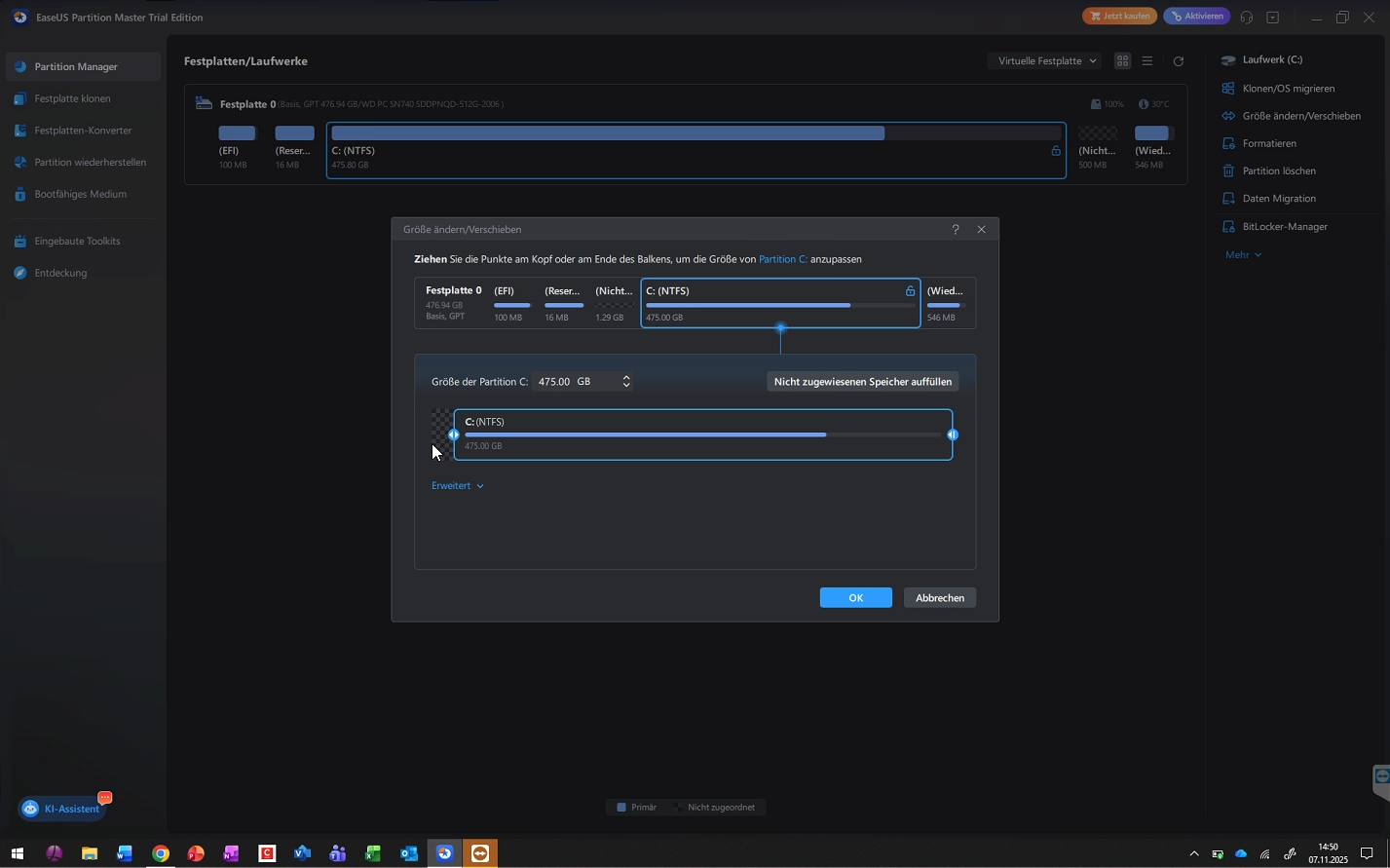
Task: Expand the Erweitert options
Action: click(x=457, y=486)
